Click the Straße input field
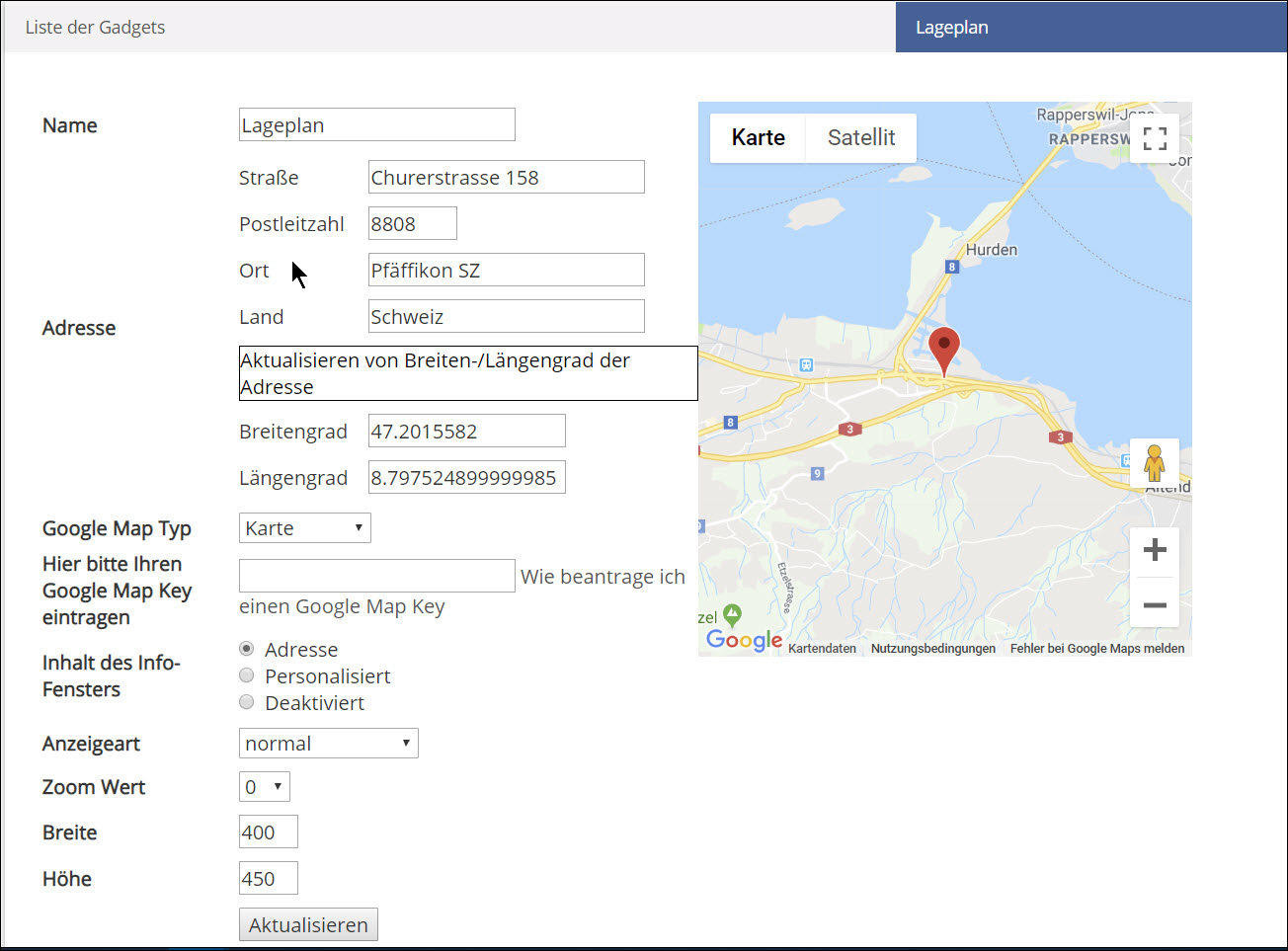This screenshot has width=1288, height=951. 507,177
